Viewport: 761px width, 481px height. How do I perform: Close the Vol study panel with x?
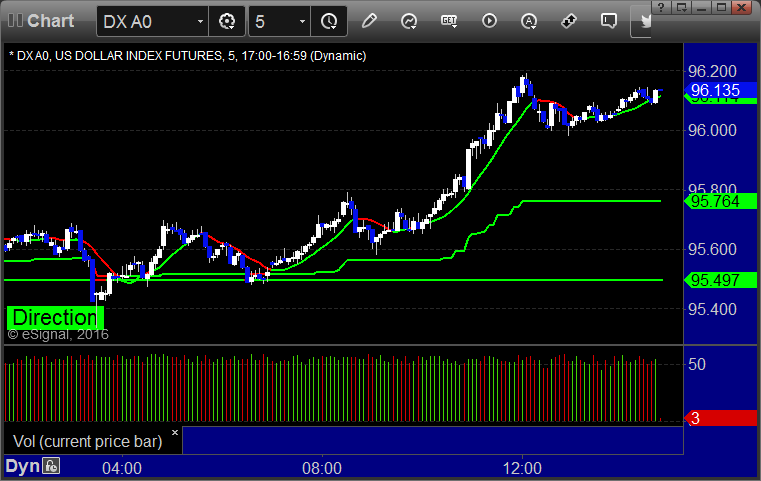click(x=175, y=432)
